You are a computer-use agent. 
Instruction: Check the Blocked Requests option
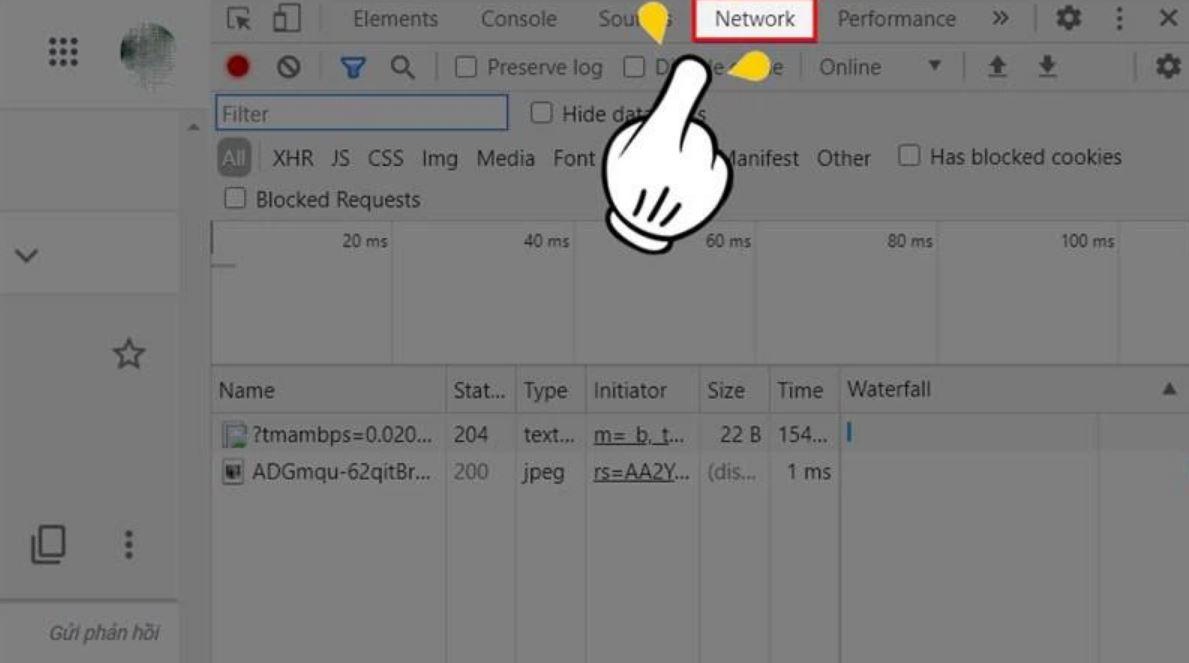(235, 199)
